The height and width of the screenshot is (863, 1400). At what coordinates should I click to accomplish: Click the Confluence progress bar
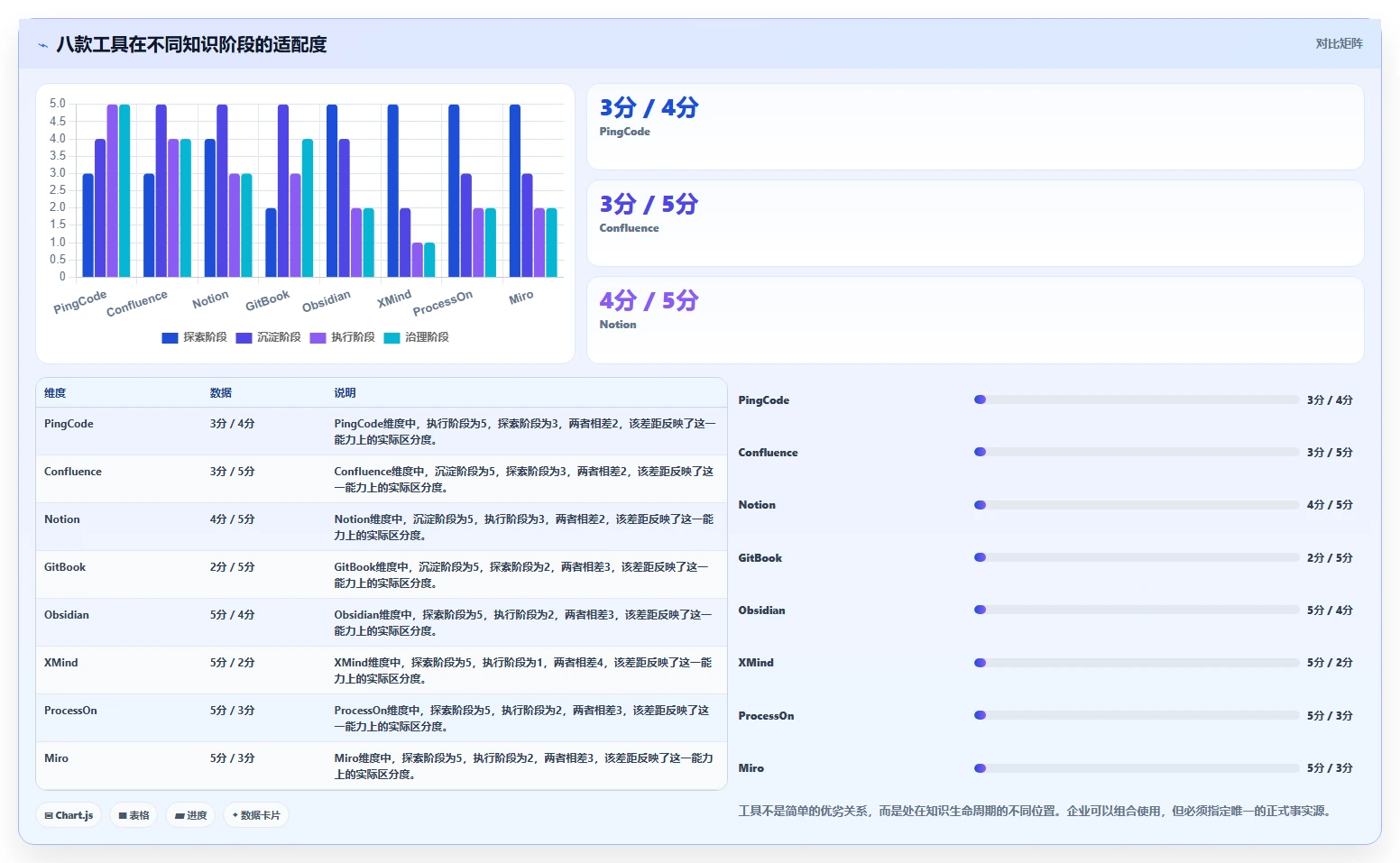pyautogui.click(x=1137, y=452)
